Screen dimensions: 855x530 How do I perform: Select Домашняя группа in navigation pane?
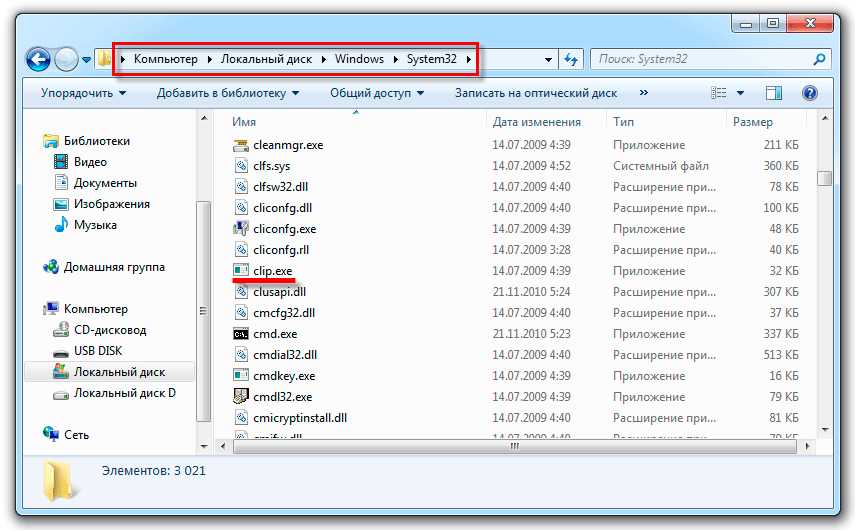click(x=114, y=267)
